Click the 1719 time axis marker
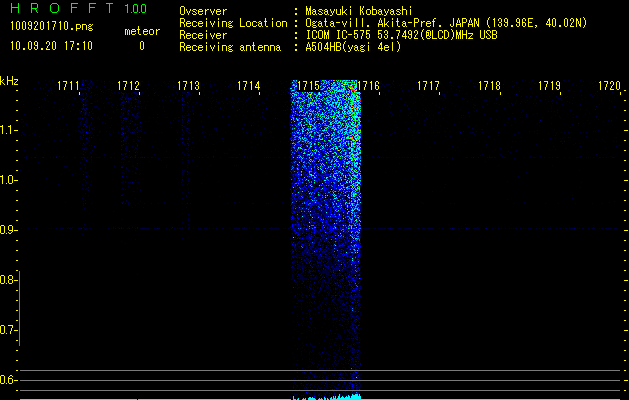The height and width of the screenshot is (400, 629). coord(549,86)
